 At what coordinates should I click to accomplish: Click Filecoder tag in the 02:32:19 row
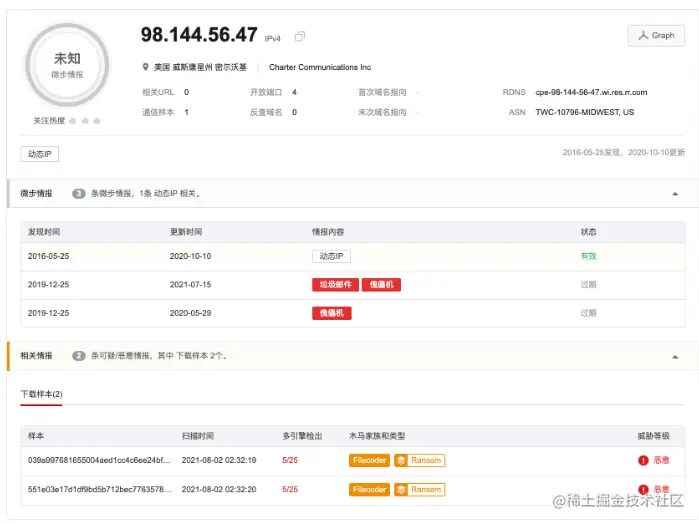pyautogui.click(x=370, y=460)
